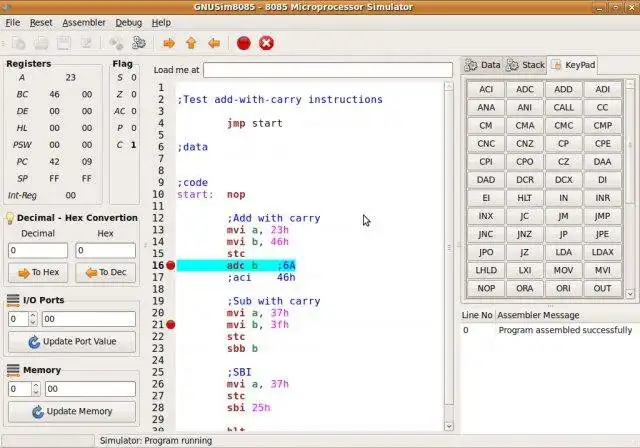Click the Hex input field
Screen dimensions: 640x448
(106, 250)
